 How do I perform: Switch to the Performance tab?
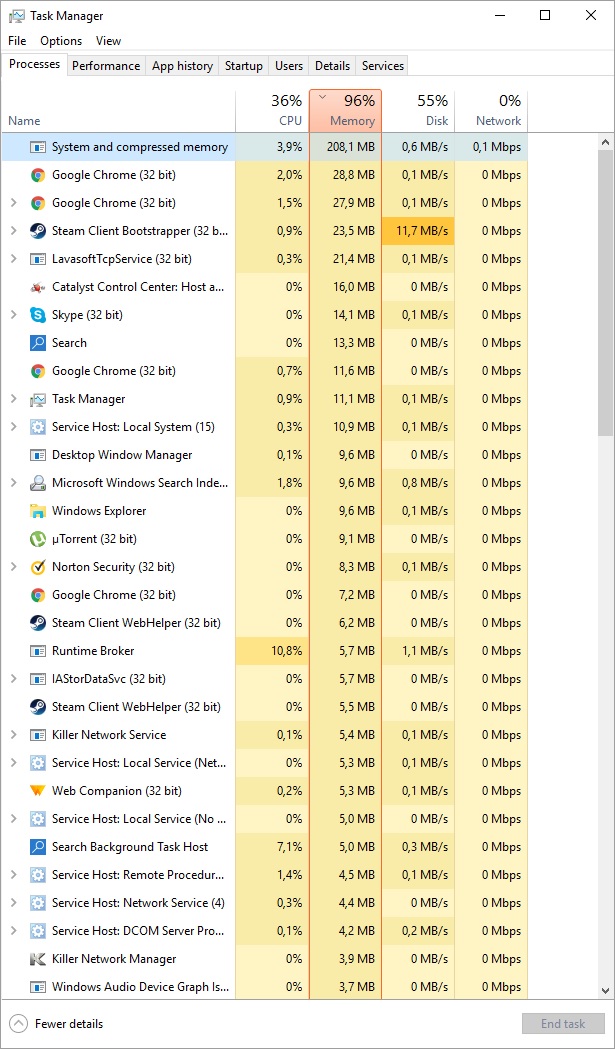(x=106, y=66)
